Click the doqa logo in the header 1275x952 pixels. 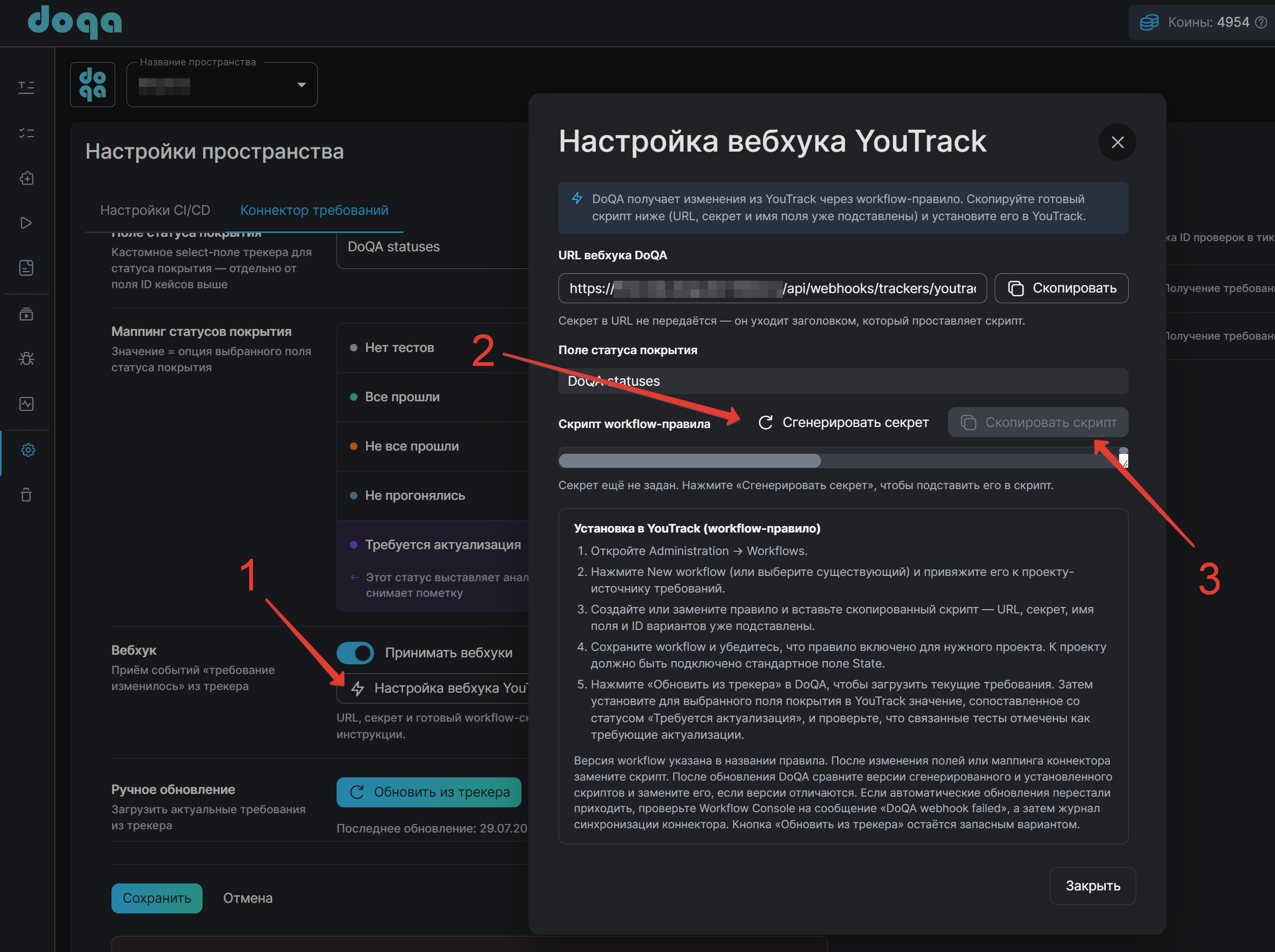click(x=75, y=21)
